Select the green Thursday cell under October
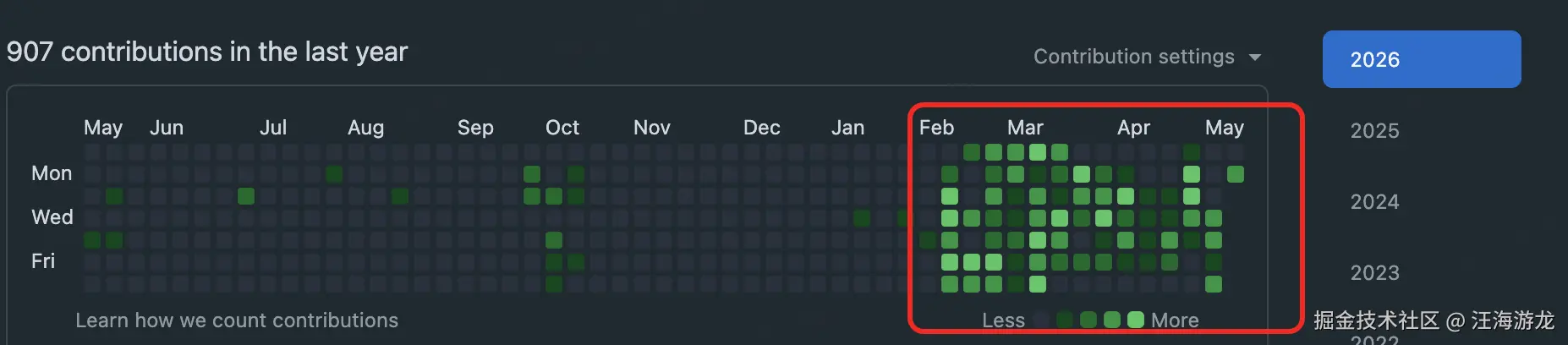 point(554,240)
